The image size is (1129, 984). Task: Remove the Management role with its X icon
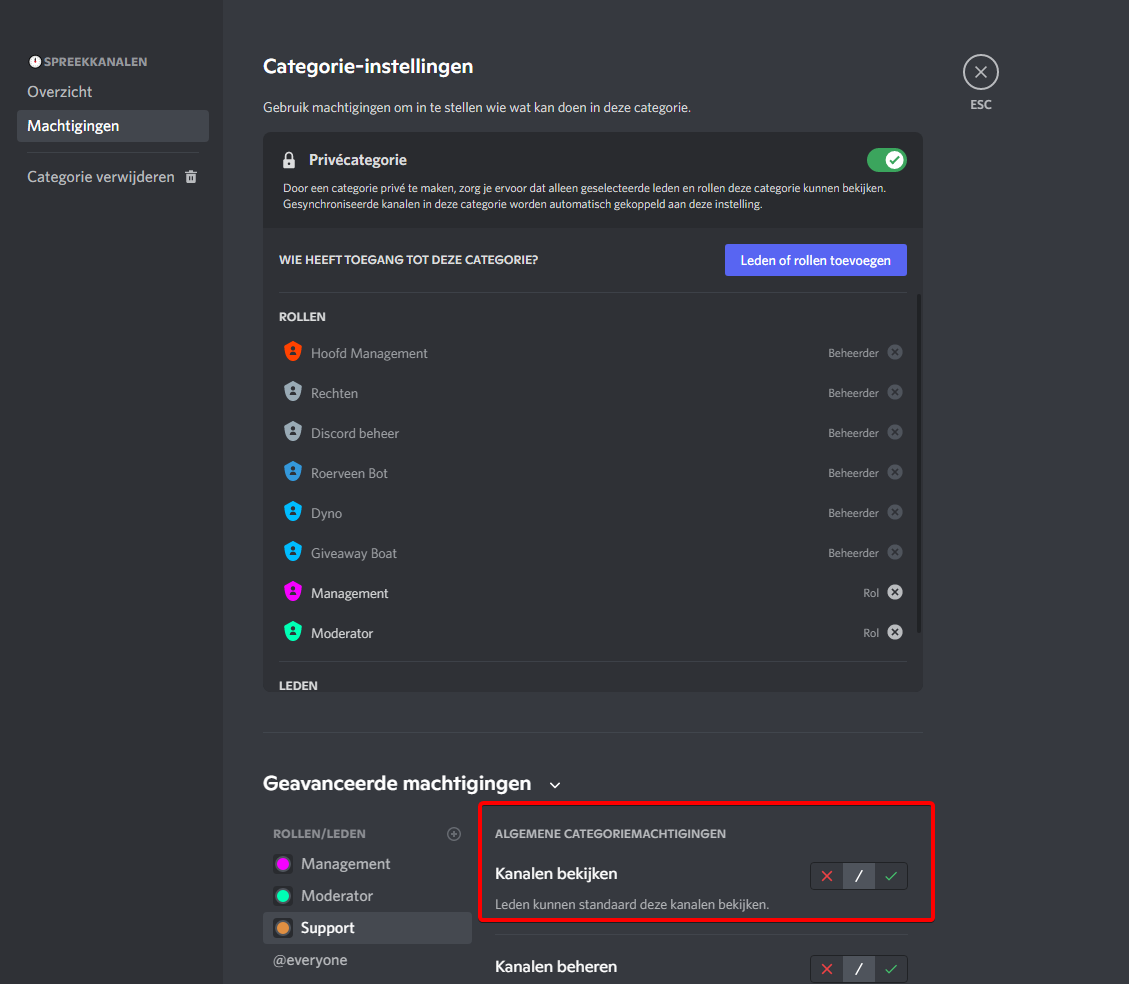tap(895, 592)
